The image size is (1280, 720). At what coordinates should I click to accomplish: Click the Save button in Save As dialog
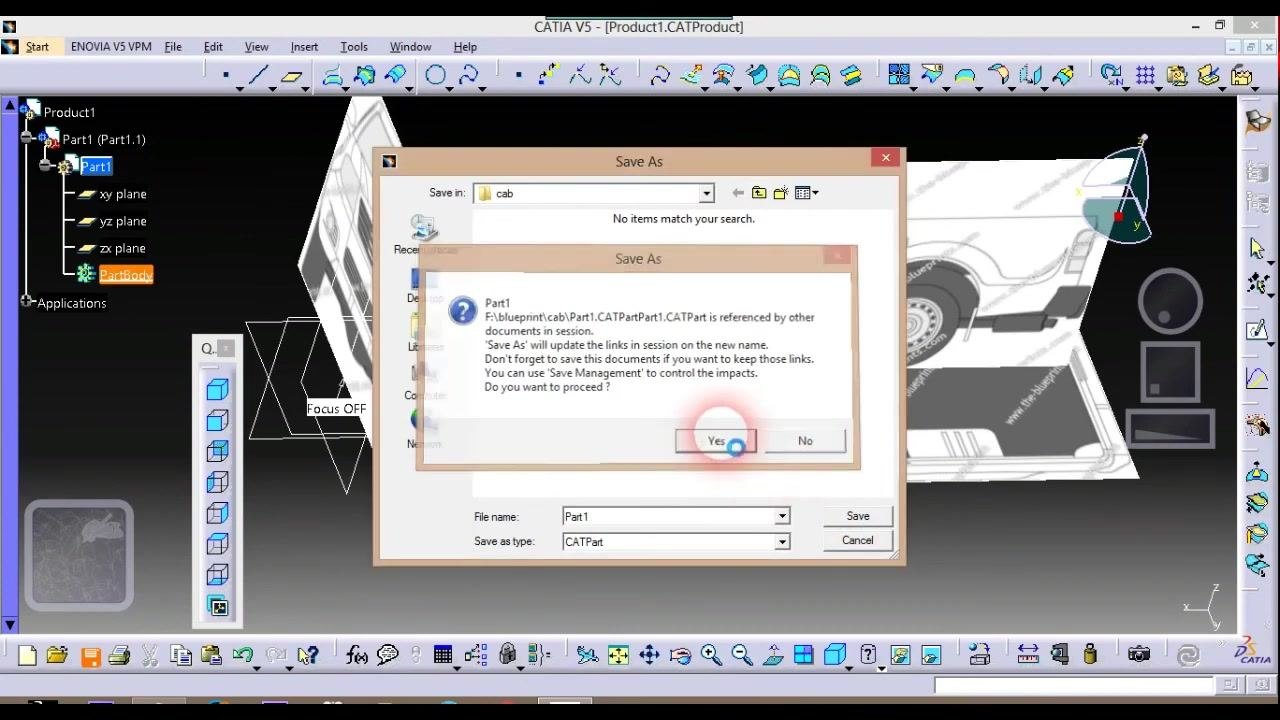858,516
